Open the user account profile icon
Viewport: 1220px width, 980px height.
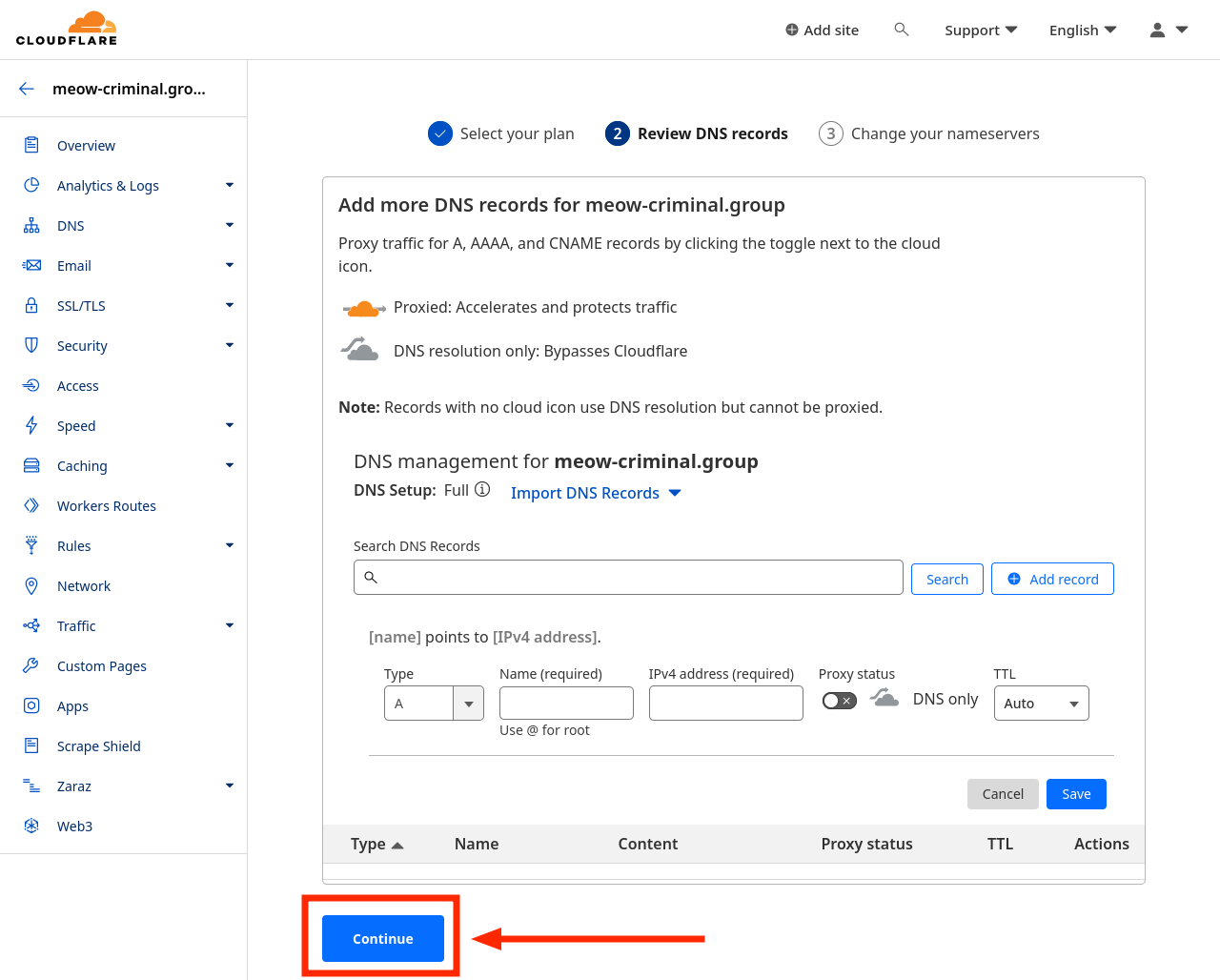(x=1157, y=30)
